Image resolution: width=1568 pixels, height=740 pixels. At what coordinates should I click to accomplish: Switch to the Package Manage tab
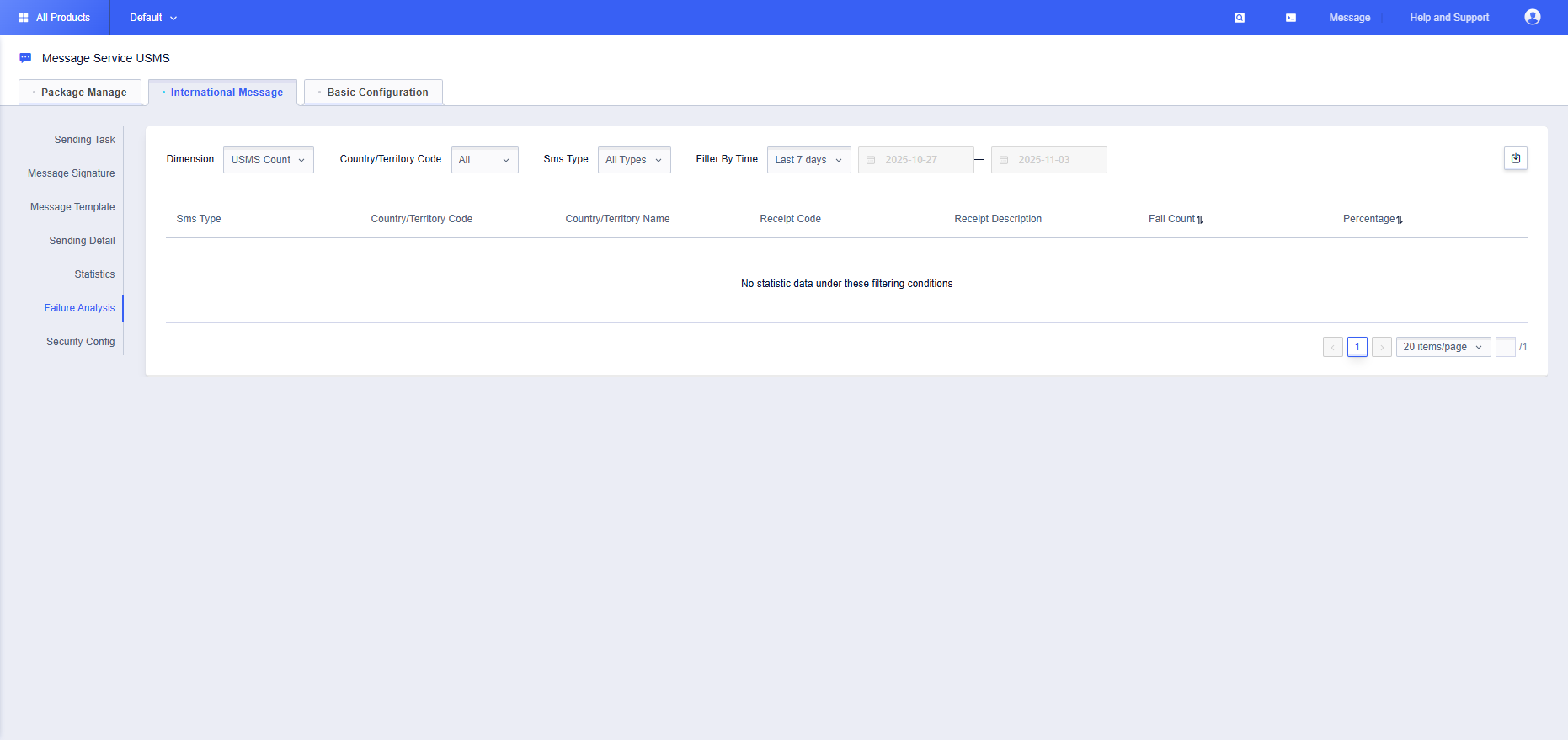tap(80, 93)
